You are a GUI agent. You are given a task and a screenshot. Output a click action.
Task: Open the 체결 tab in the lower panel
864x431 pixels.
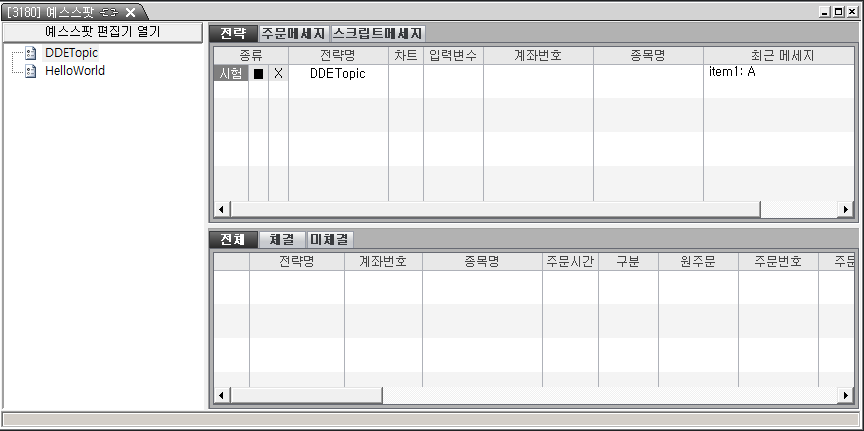tap(282, 240)
